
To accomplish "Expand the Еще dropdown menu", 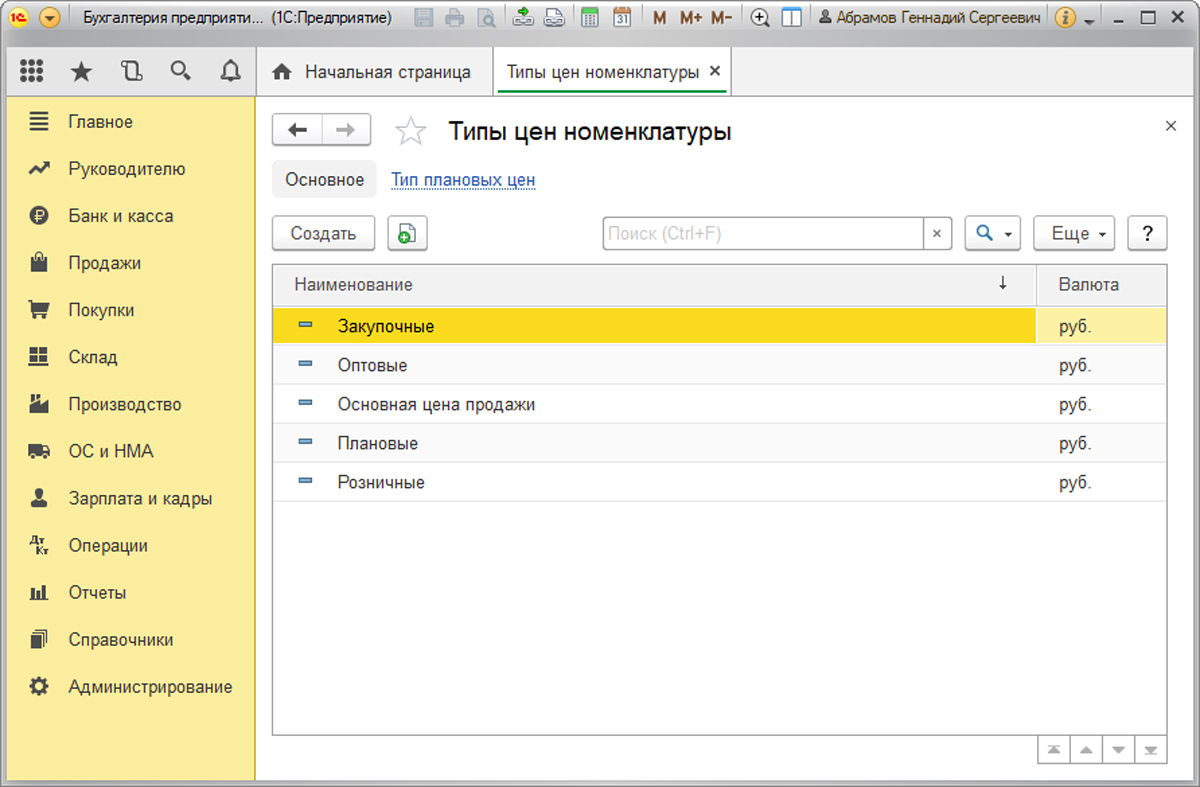I will [x=1073, y=233].
